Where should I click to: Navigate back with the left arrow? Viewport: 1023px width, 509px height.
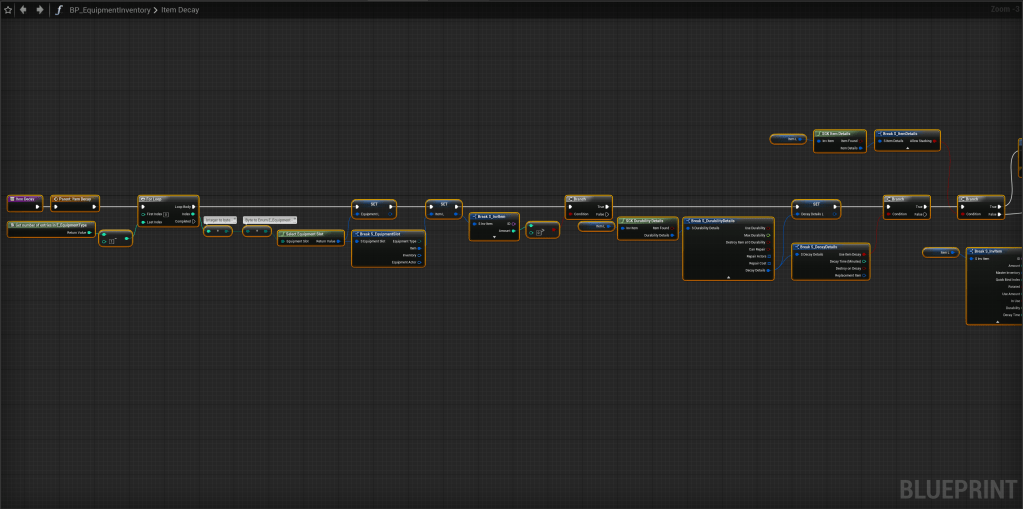[x=23, y=10]
